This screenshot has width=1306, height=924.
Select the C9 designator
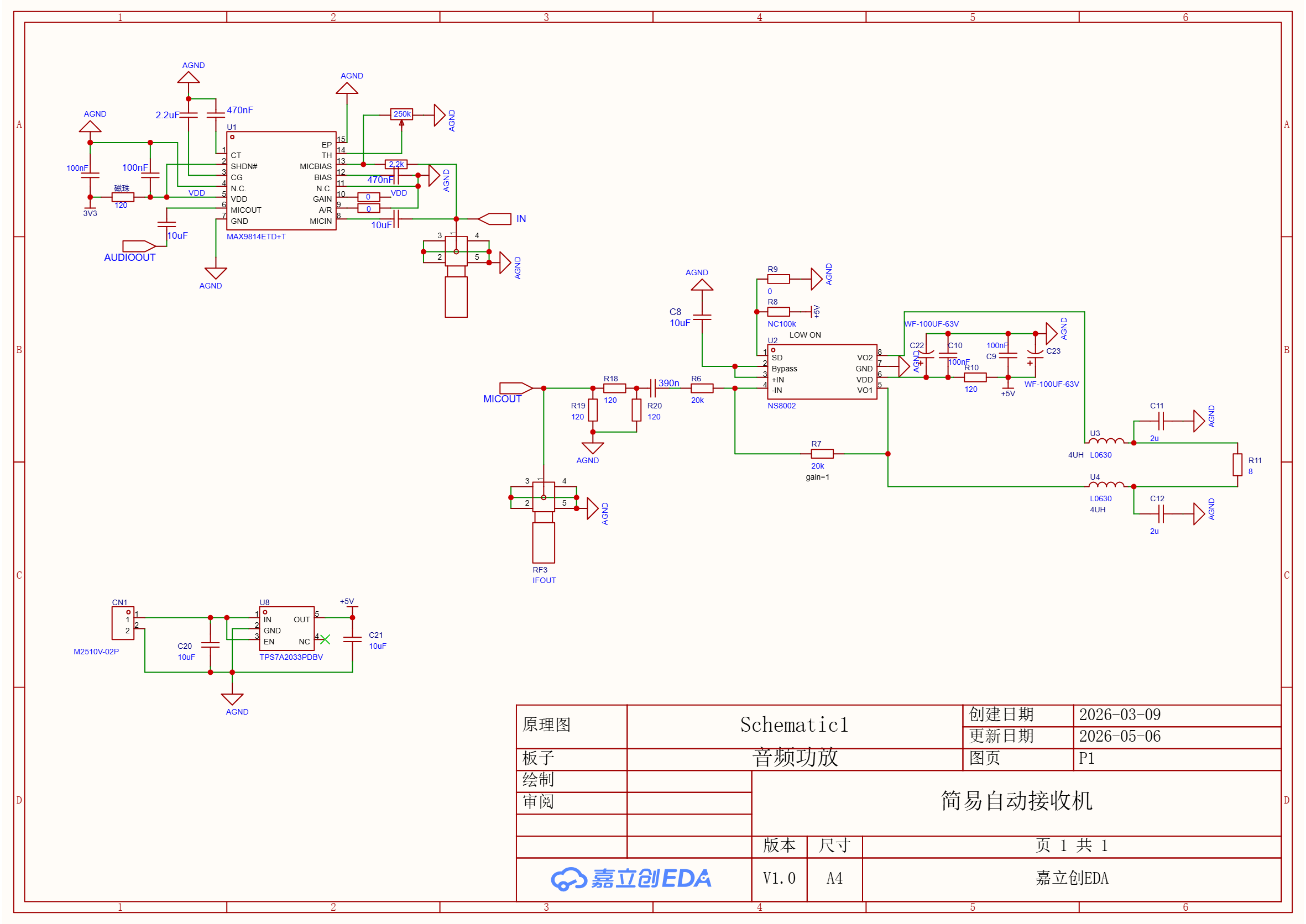click(991, 357)
